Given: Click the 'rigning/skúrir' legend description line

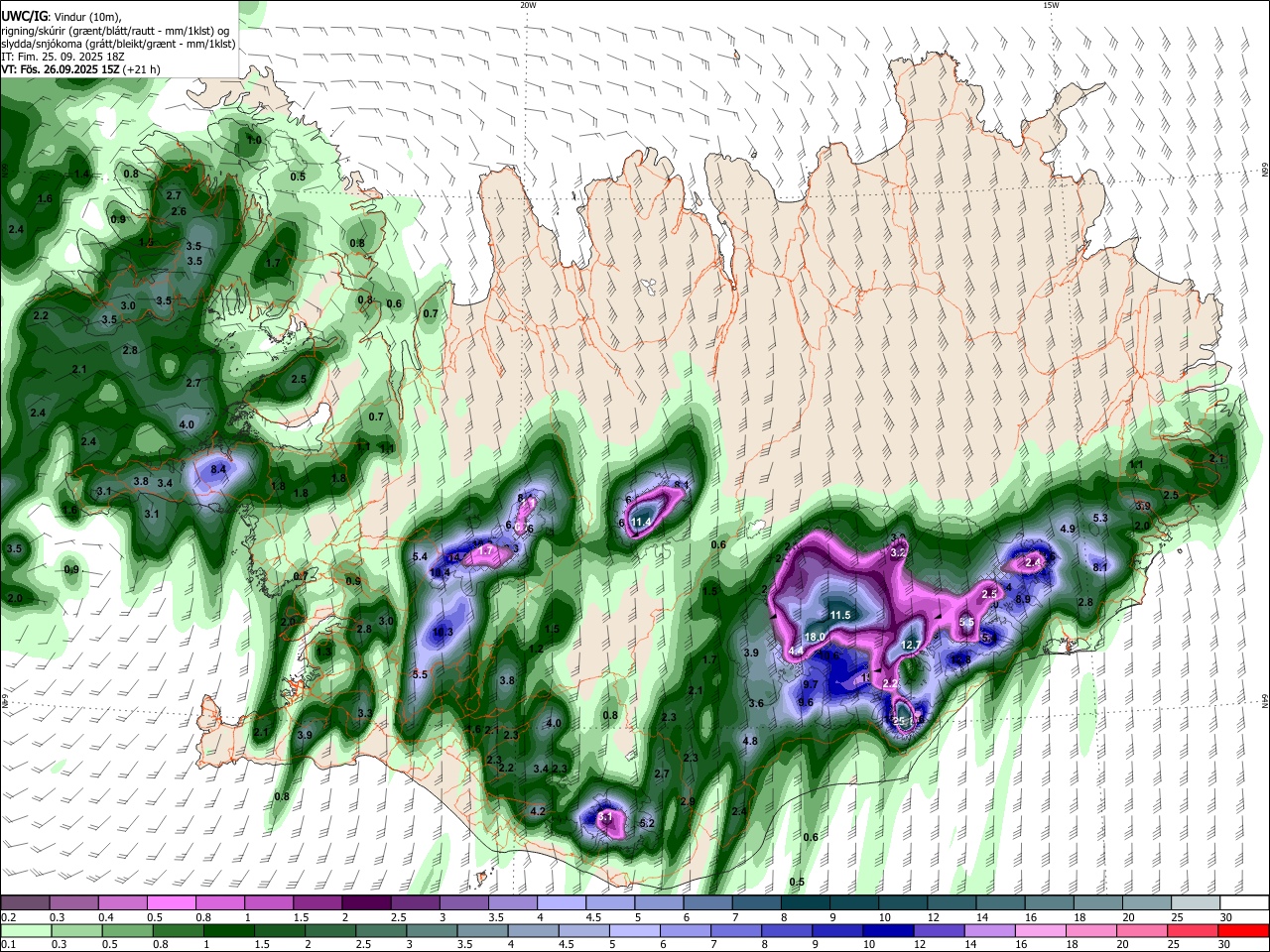Looking at the screenshot, I should click(113, 30).
